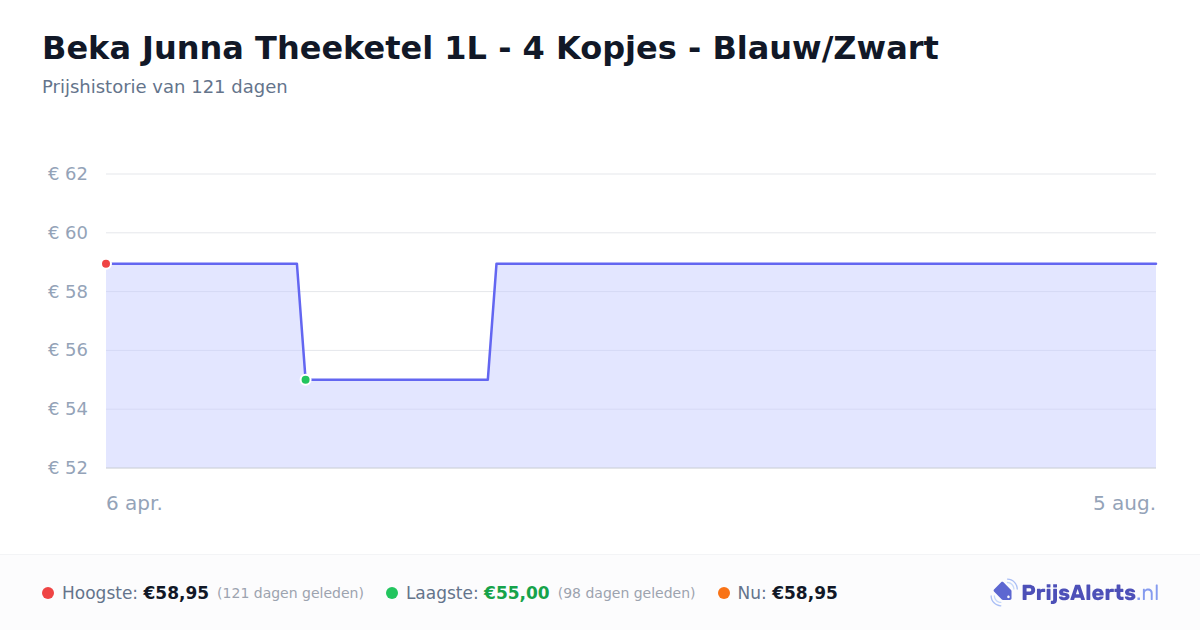This screenshot has width=1200, height=630.
Task: Click the € 56 axis label
Action: tap(68, 350)
